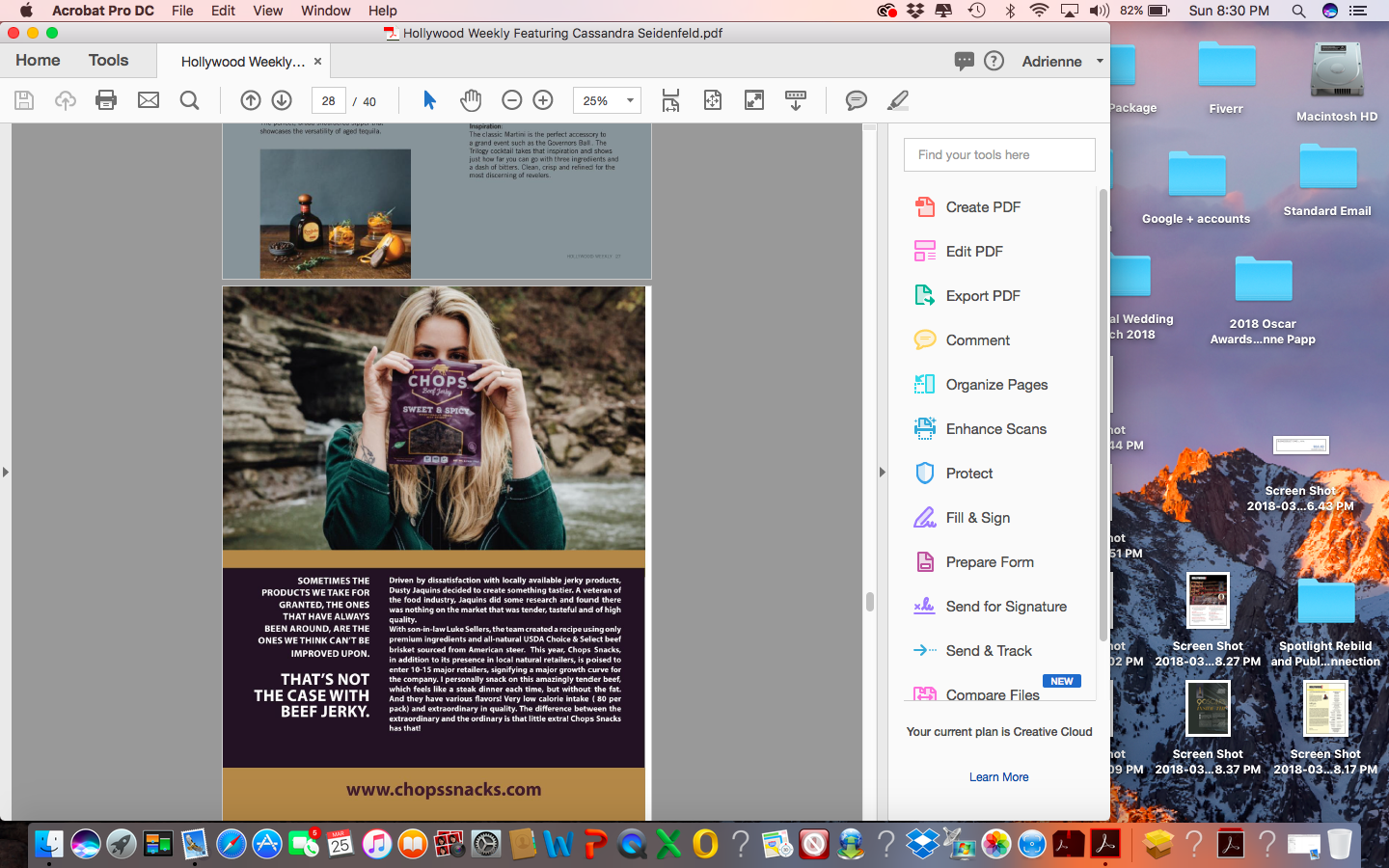Select the Hand pan tool
This screenshot has height=868, width=1389.
(471, 100)
